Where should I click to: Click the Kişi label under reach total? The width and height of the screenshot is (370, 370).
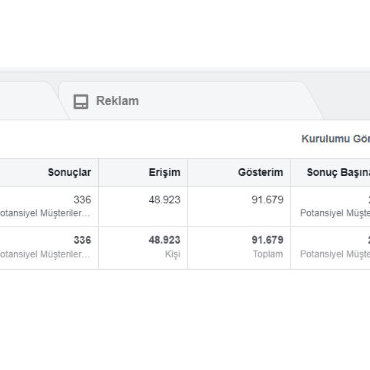tap(173, 254)
